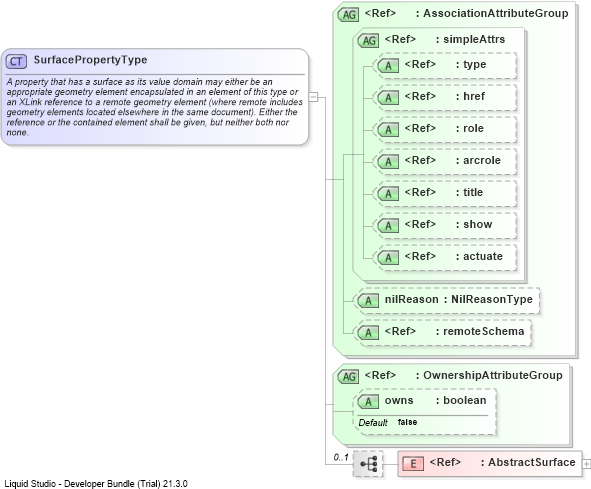The image size is (591, 489).
Task: Click the A icon beside remoteSchema attribute
Action: (368, 333)
